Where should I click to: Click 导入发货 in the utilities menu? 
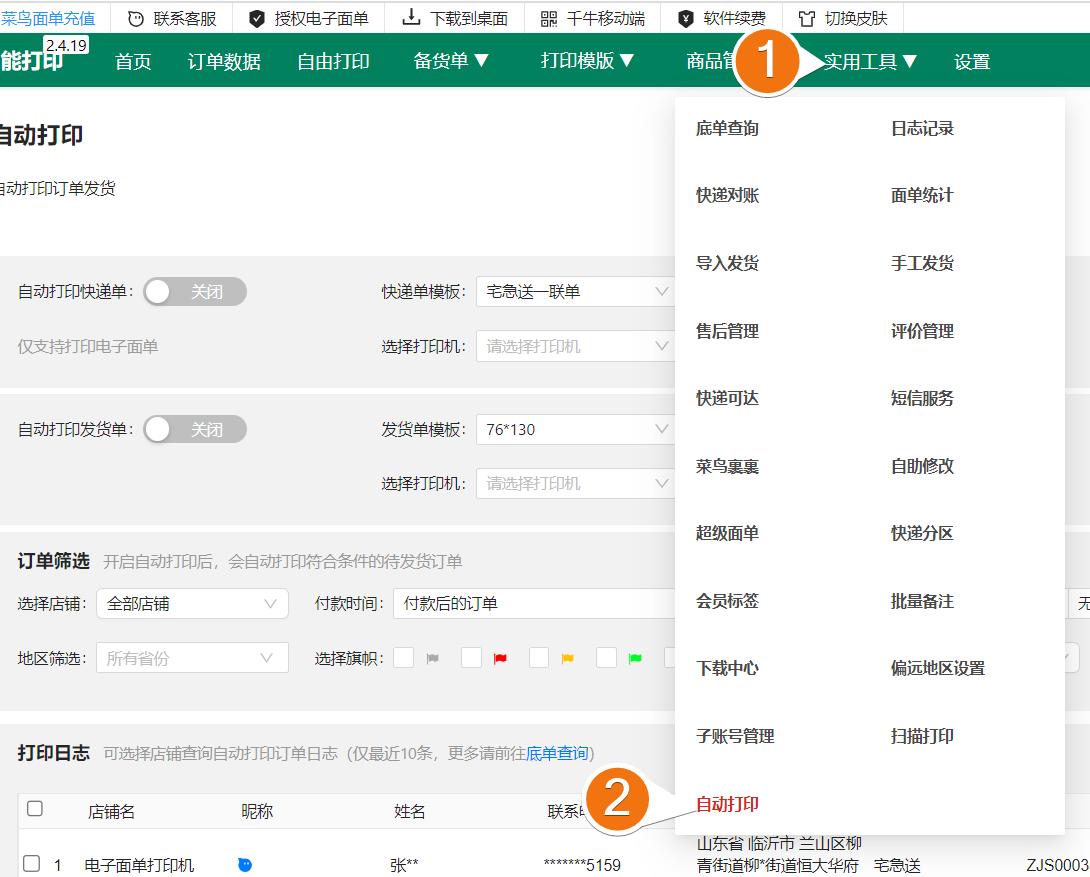[x=727, y=263]
